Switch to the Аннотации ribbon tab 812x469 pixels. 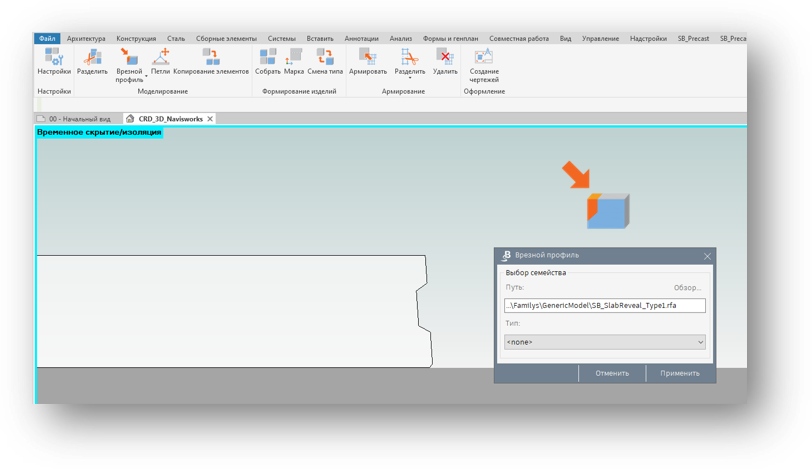tap(361, 39)
